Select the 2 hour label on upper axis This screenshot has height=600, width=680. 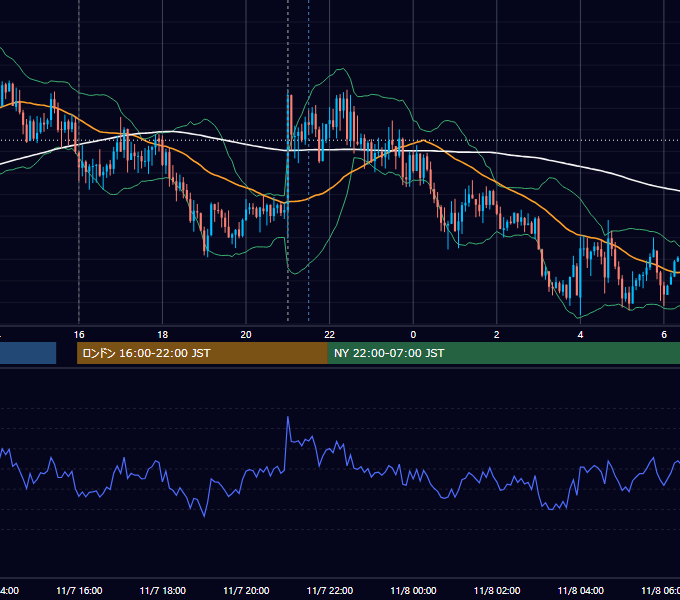497,335
